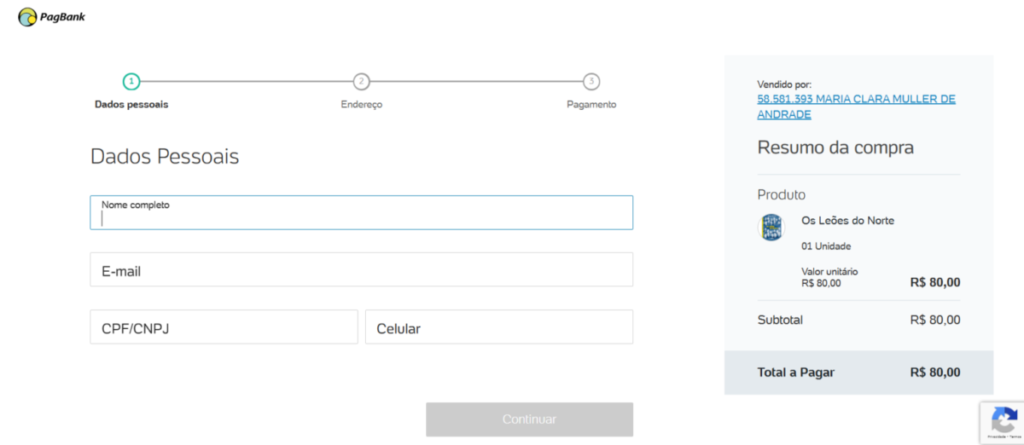
Task: Click the Os Leões do Norte product name
Action: coord(848,220)
